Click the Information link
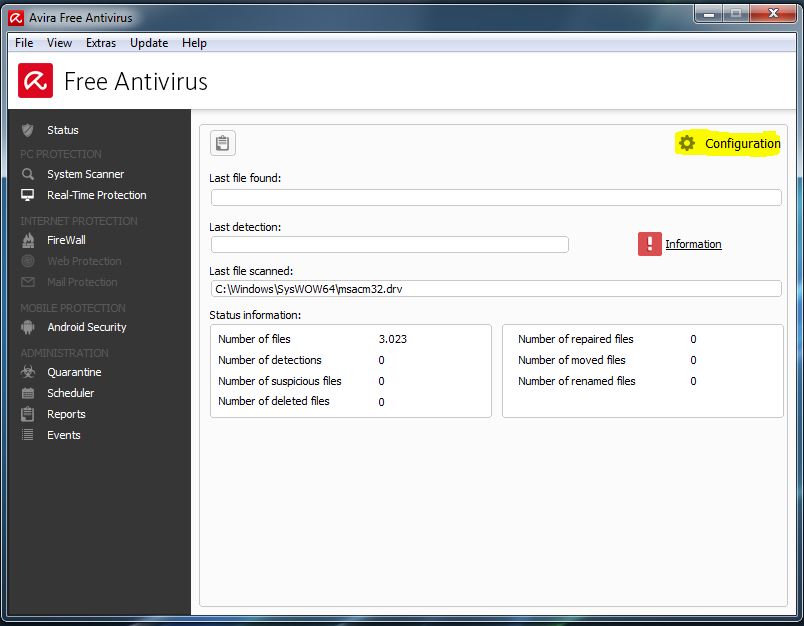This screenshot has height=626, width=804. pos(693,243)
